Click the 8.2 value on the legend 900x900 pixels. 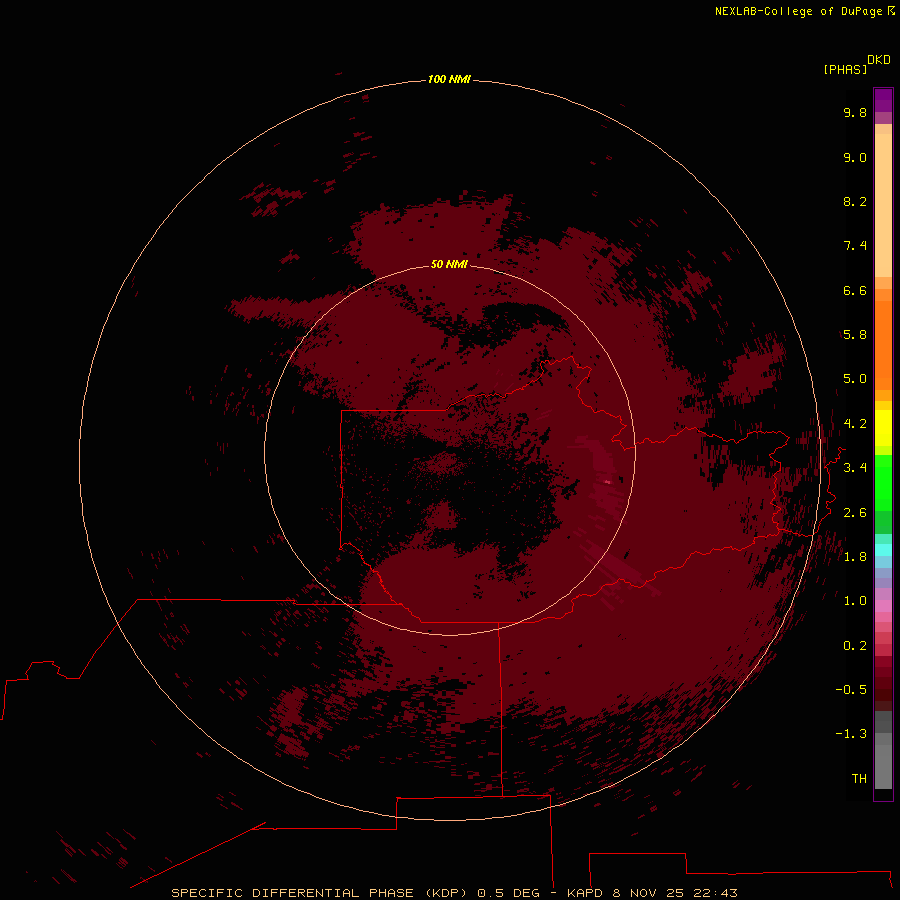(x=855, y=201)
